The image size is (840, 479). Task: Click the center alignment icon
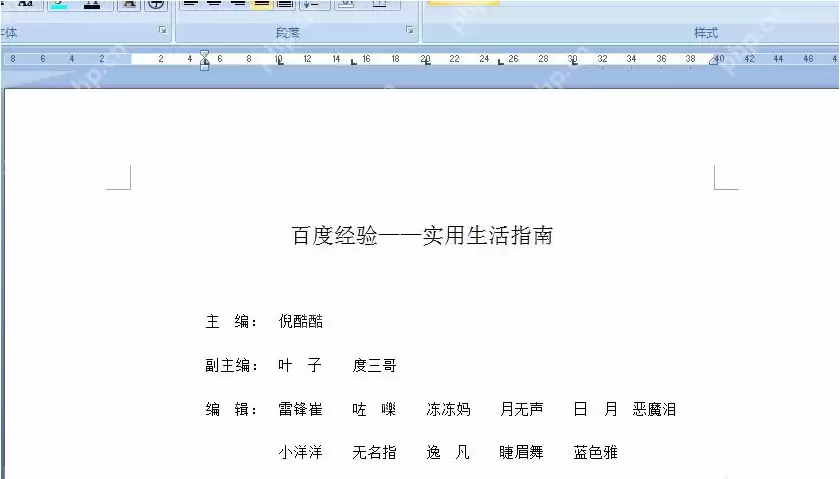click(214, 4)
